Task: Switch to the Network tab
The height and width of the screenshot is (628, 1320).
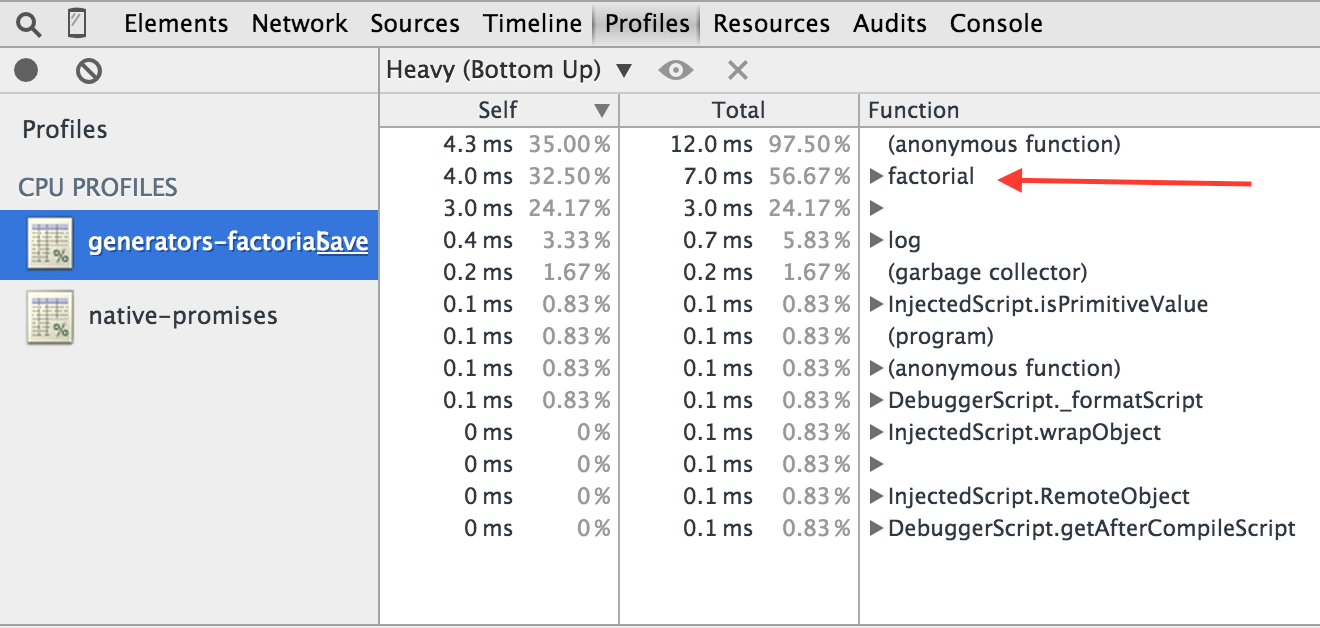Action: point(299,23)
